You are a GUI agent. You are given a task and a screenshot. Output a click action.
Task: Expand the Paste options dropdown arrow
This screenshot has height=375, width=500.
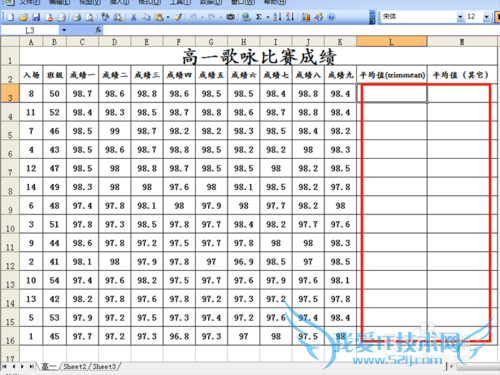point(168,17)
